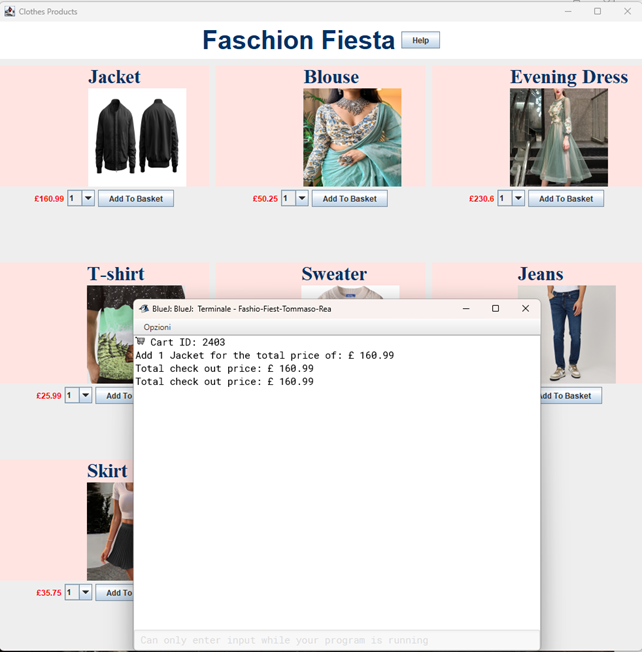This screenshot has height=652, width=642.
Task: Click the Help button beside the title
Action: pos(420,40)
